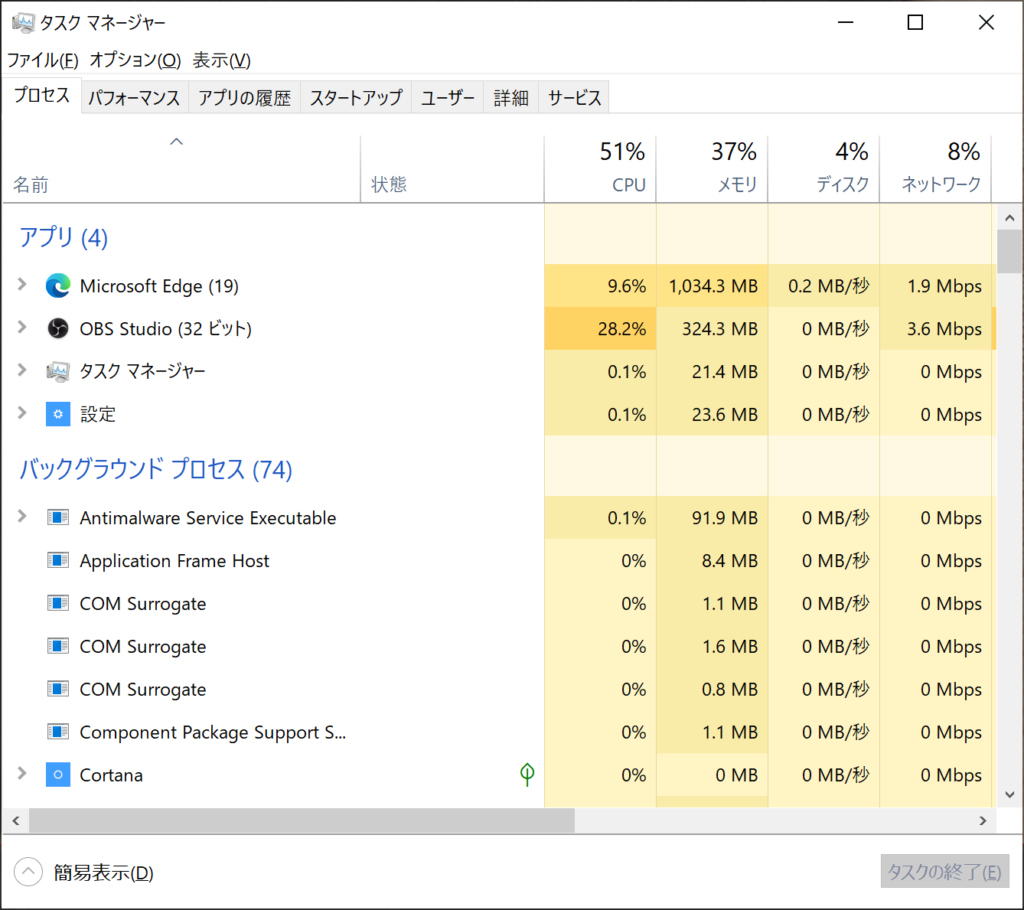Select the プロセス tab

tap(42, 95)
